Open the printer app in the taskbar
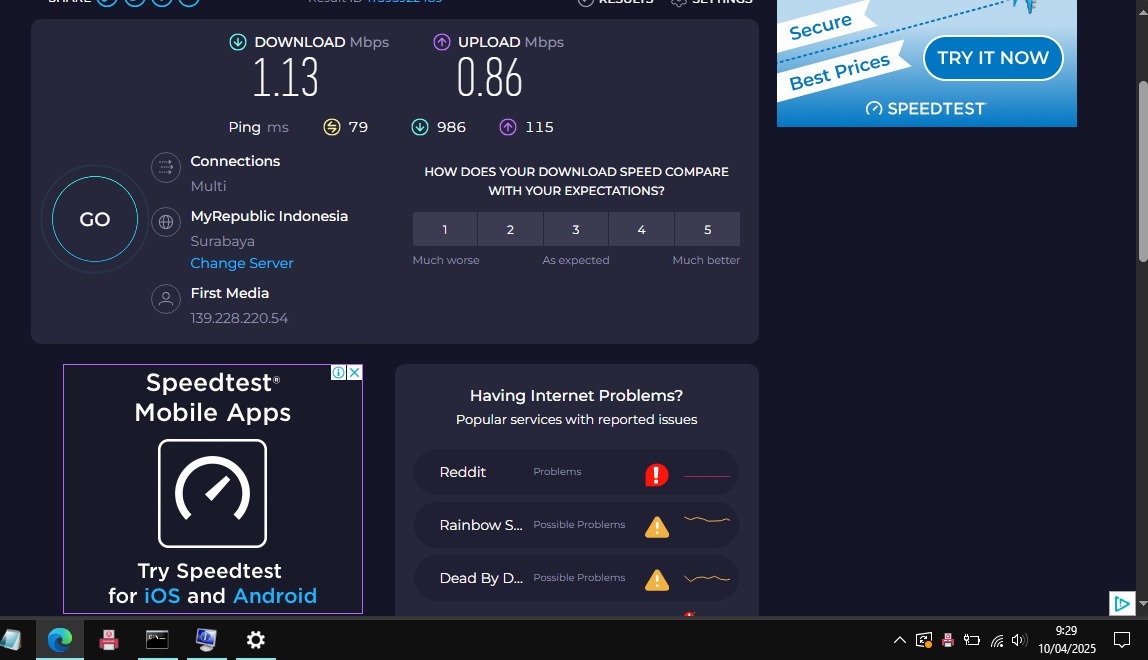1148x660 pixels. (x=109, y=640)
